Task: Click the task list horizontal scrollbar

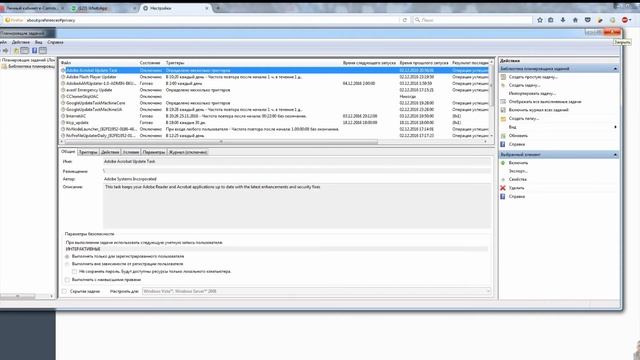Action: coord(220,142)
